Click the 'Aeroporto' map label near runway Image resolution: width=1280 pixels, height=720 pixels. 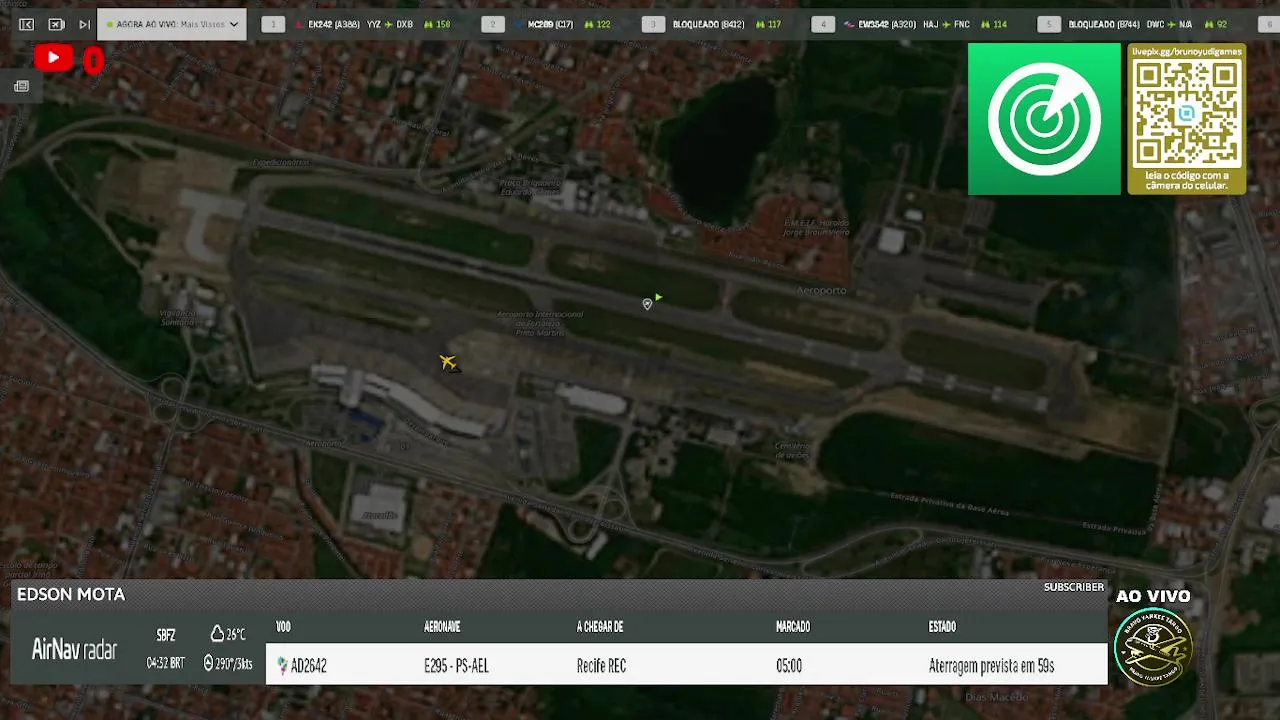tap(821, 291)
